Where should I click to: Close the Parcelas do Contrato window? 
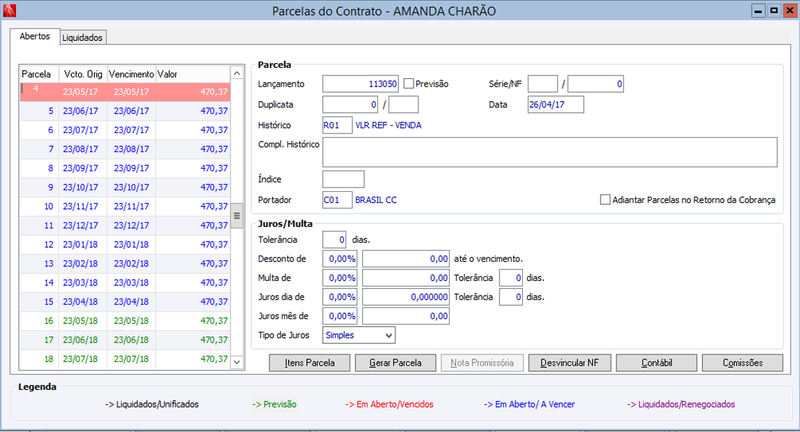[789, 11]
